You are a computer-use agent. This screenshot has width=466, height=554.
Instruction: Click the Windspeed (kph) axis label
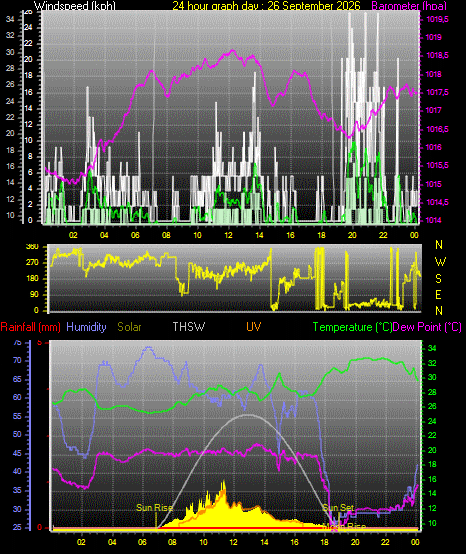coord(75,6)
